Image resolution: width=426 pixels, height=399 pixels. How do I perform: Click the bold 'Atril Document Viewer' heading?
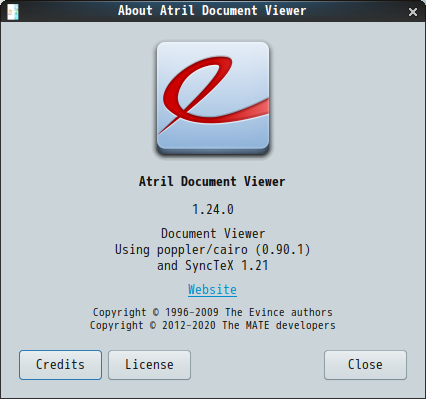click(212, 182)
